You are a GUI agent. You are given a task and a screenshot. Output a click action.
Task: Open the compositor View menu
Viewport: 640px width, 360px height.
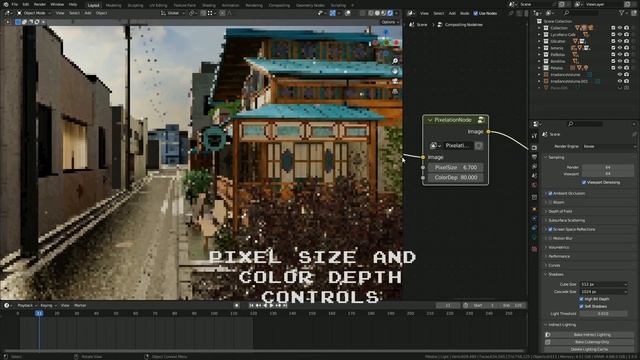pos(424,13)
